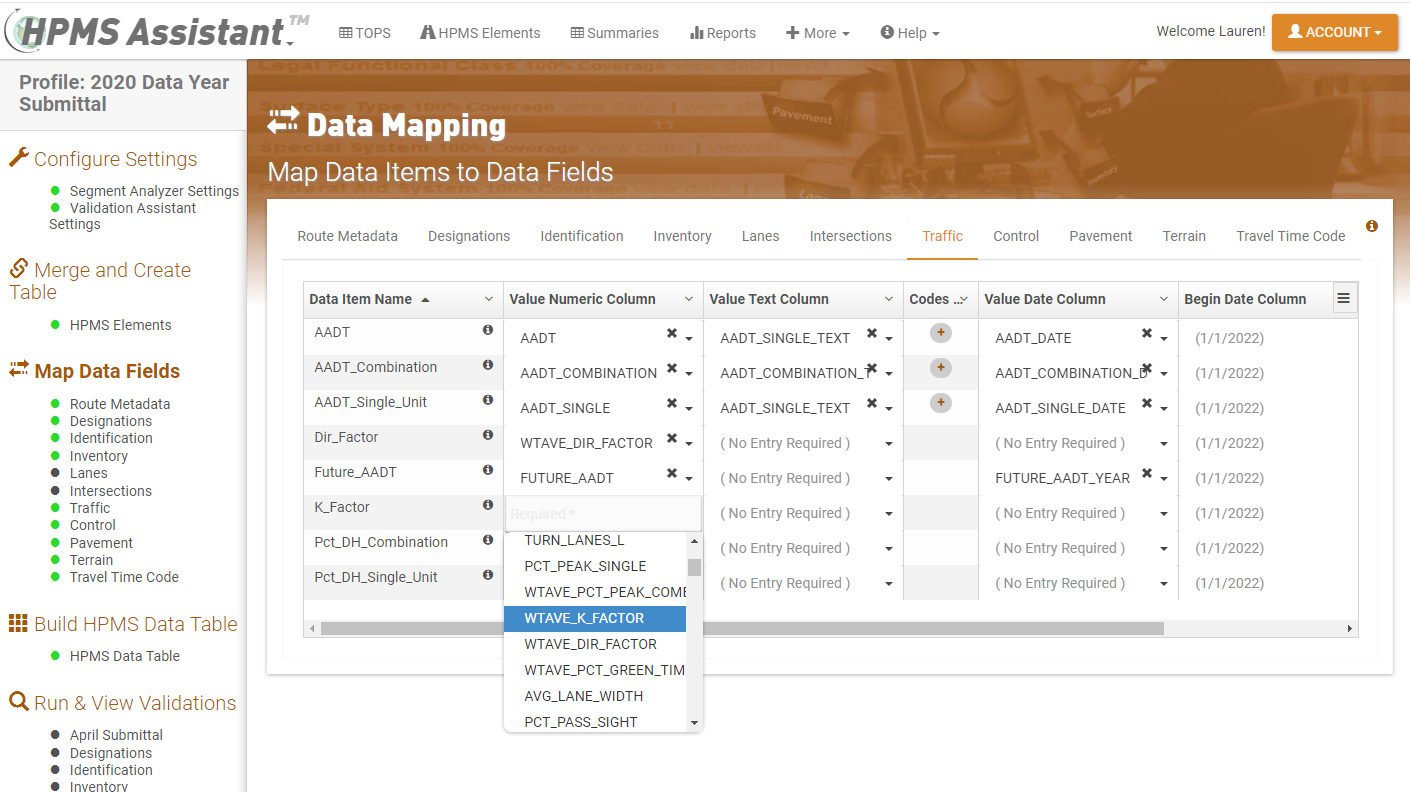Click the K_Factor Required input field
This screenshot has width=1410, height=792.
[603, 513]
